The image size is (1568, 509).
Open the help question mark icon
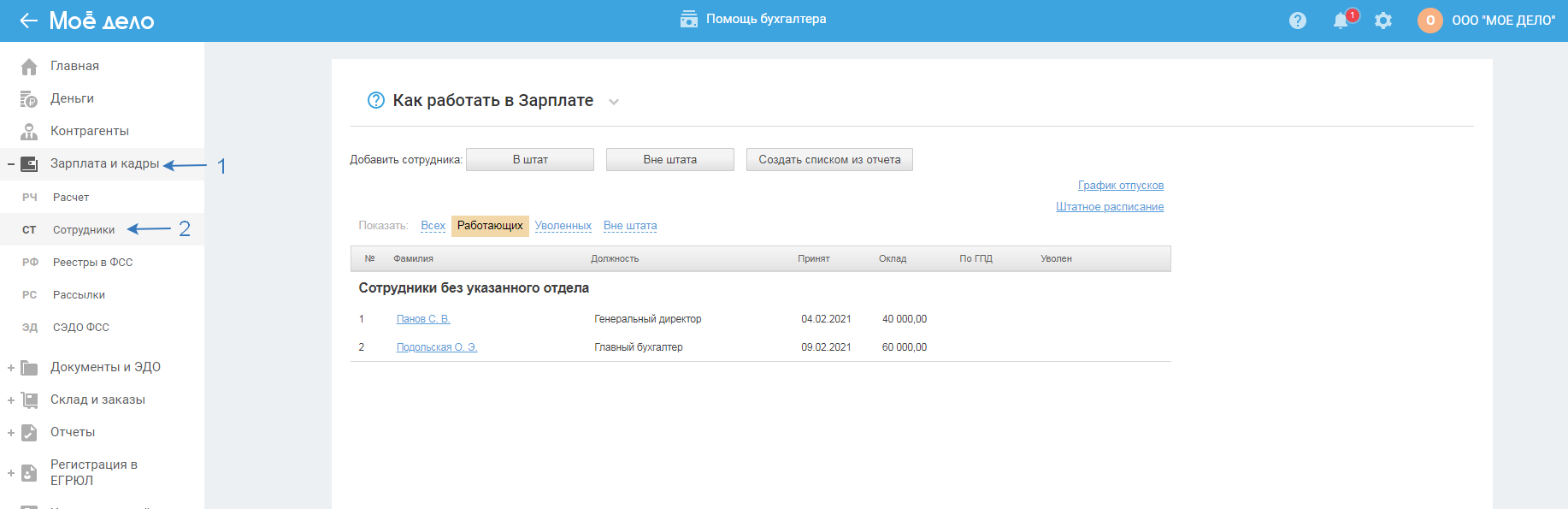(1297, 21)
